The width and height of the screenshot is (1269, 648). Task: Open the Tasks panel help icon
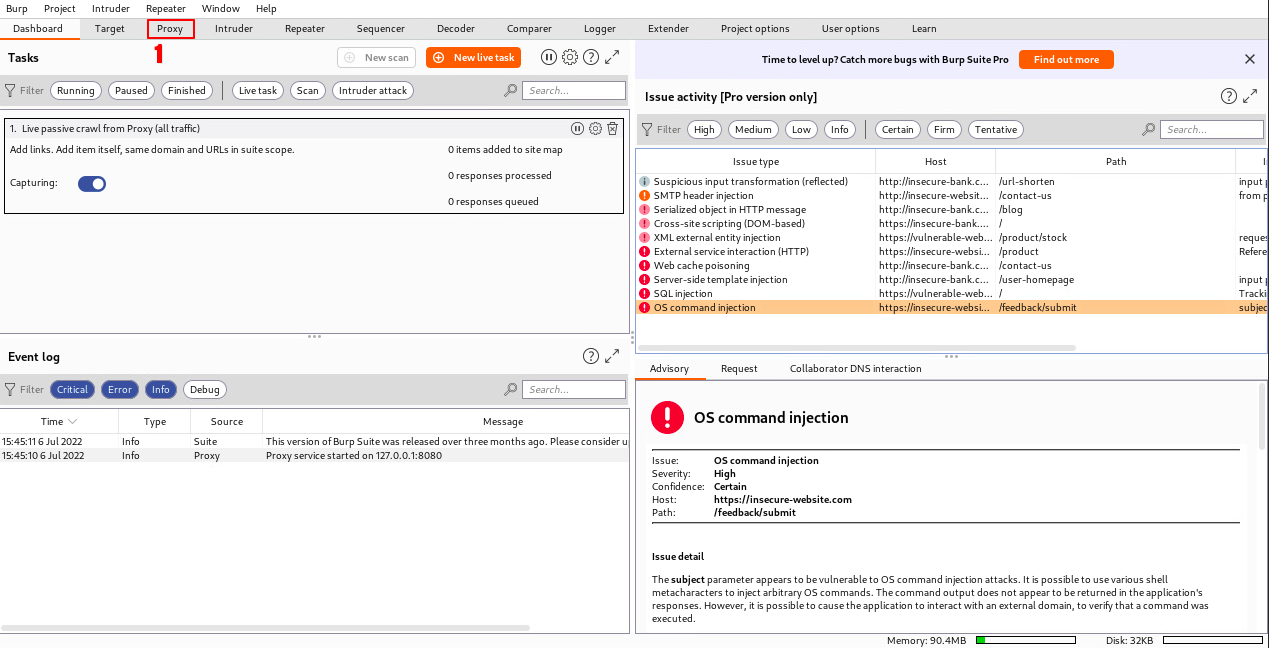click(x=591, y=58)
